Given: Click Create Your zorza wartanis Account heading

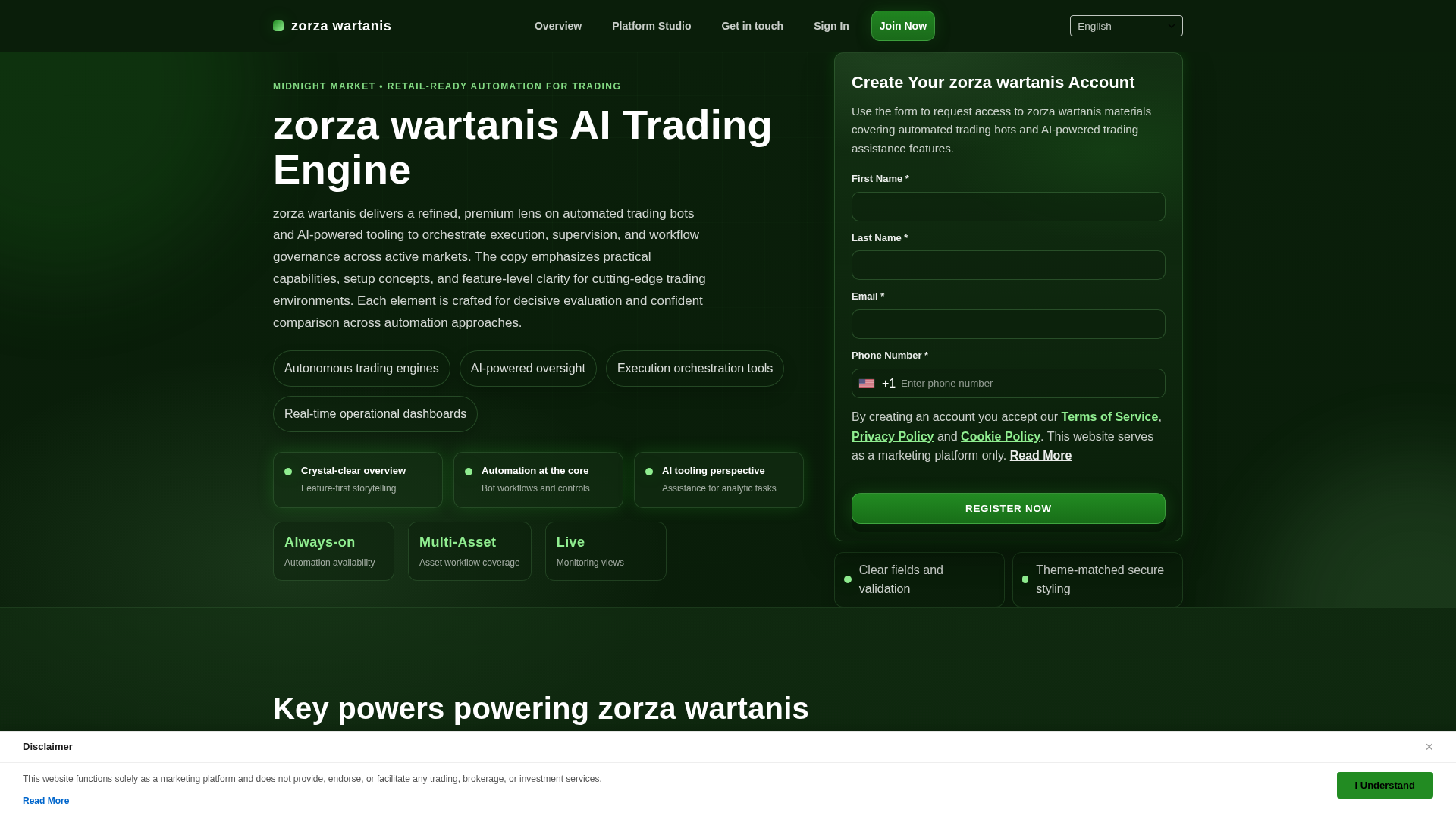Looking at the screenshot, I should [993, 83].
